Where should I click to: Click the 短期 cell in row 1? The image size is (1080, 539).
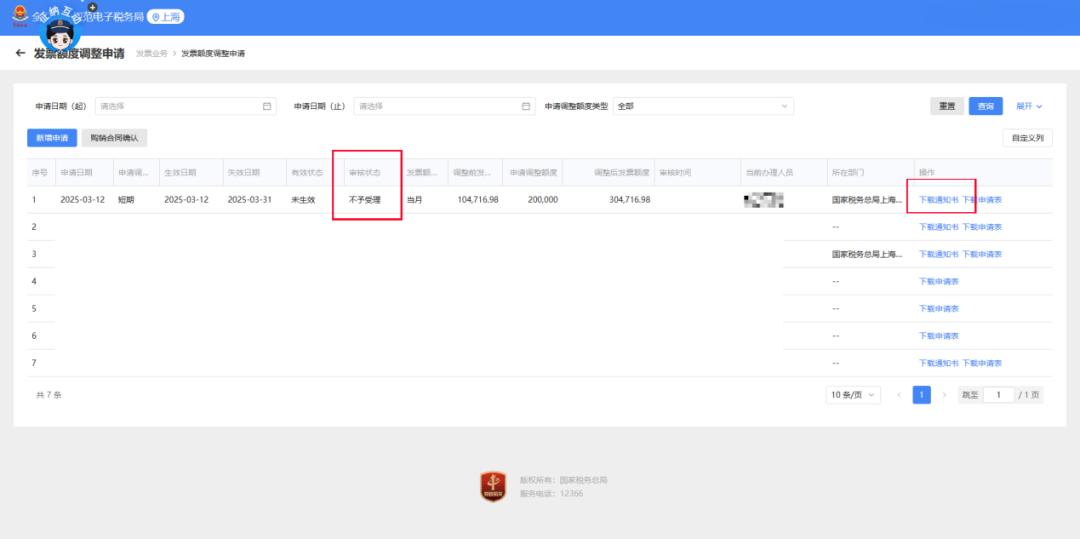126,200
